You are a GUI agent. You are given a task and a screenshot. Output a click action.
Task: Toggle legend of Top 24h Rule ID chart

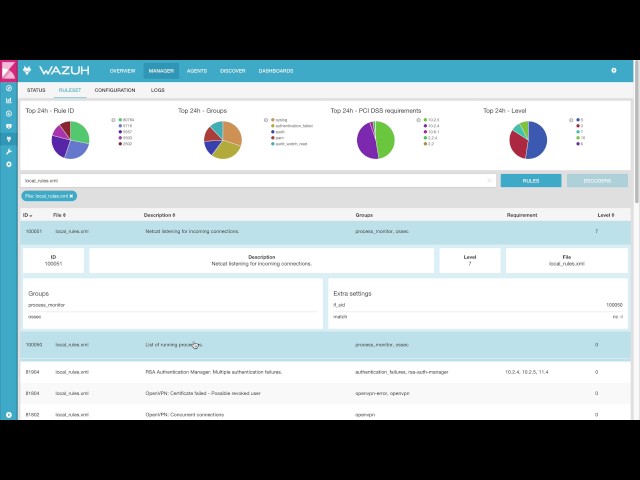click(x=113, y=120)
